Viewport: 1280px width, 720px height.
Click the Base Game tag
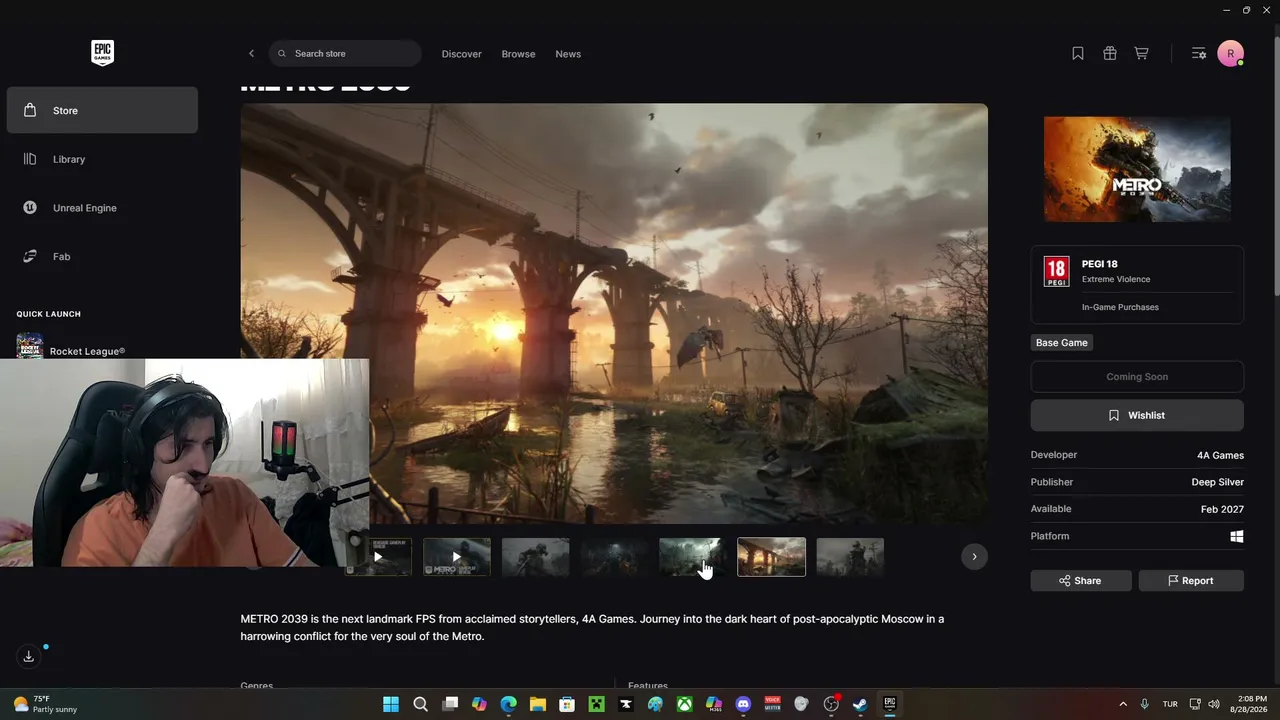(x=1062, y=343)
